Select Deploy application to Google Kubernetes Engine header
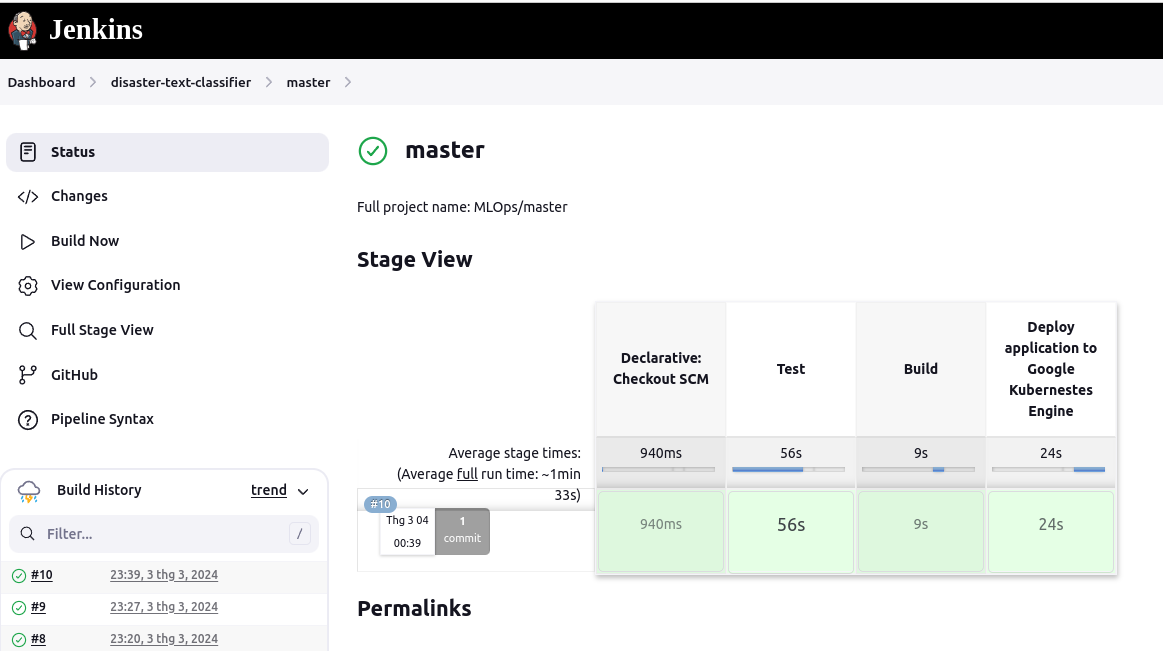Image resolution: width=1163 pixels, height=651 pixels. [x=1051, y=369]
